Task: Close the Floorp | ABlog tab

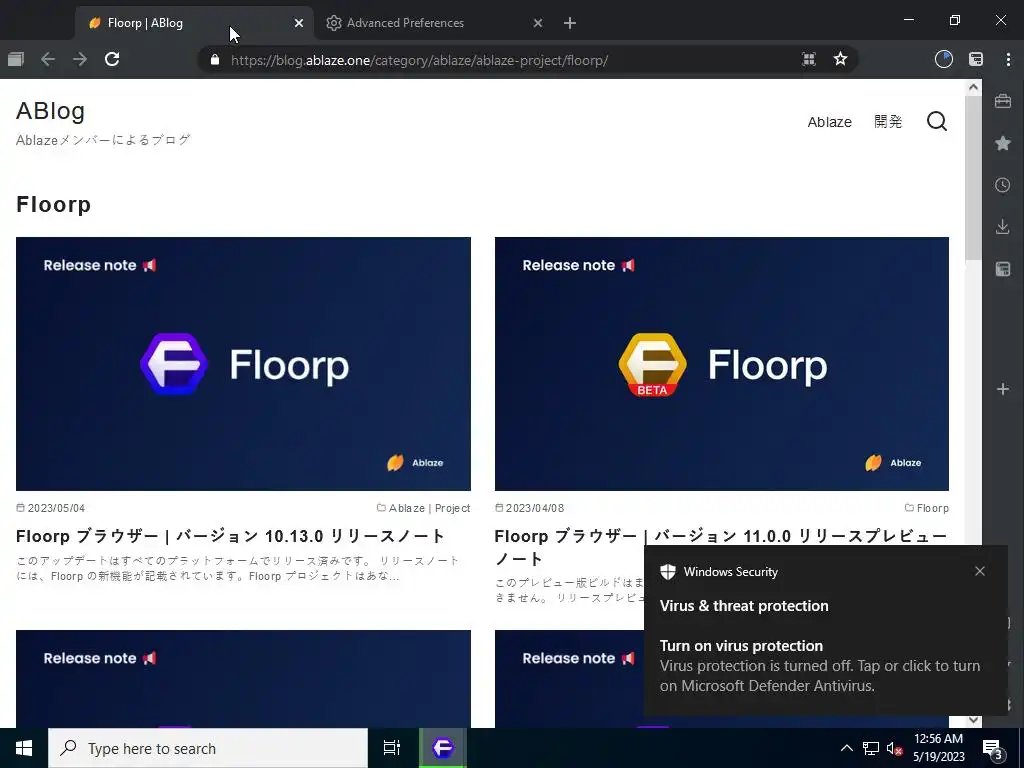Action: pyautogui.click(x=298, y=23)
